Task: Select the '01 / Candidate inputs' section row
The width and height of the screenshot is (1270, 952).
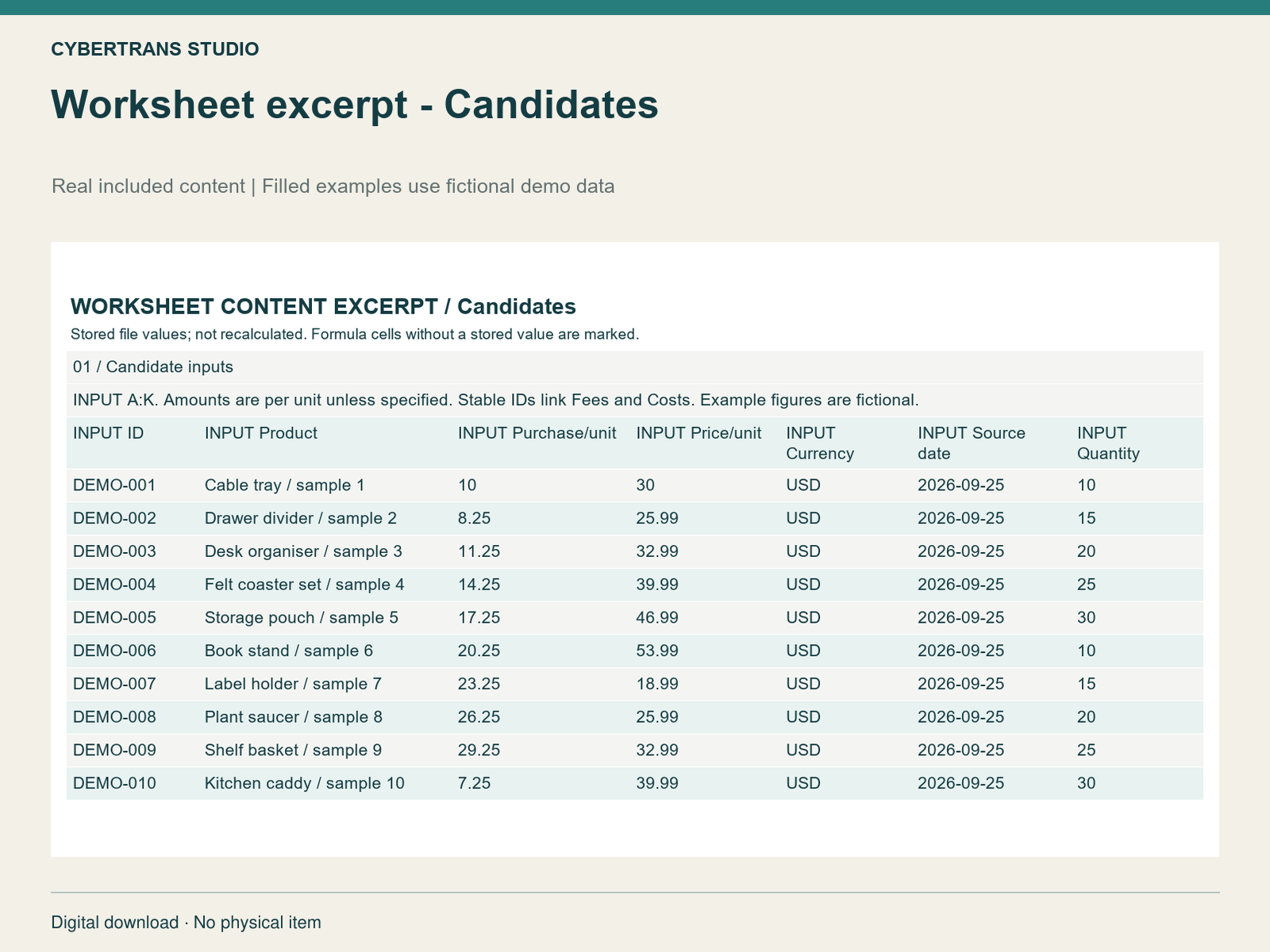Action: tap(635, 367)
